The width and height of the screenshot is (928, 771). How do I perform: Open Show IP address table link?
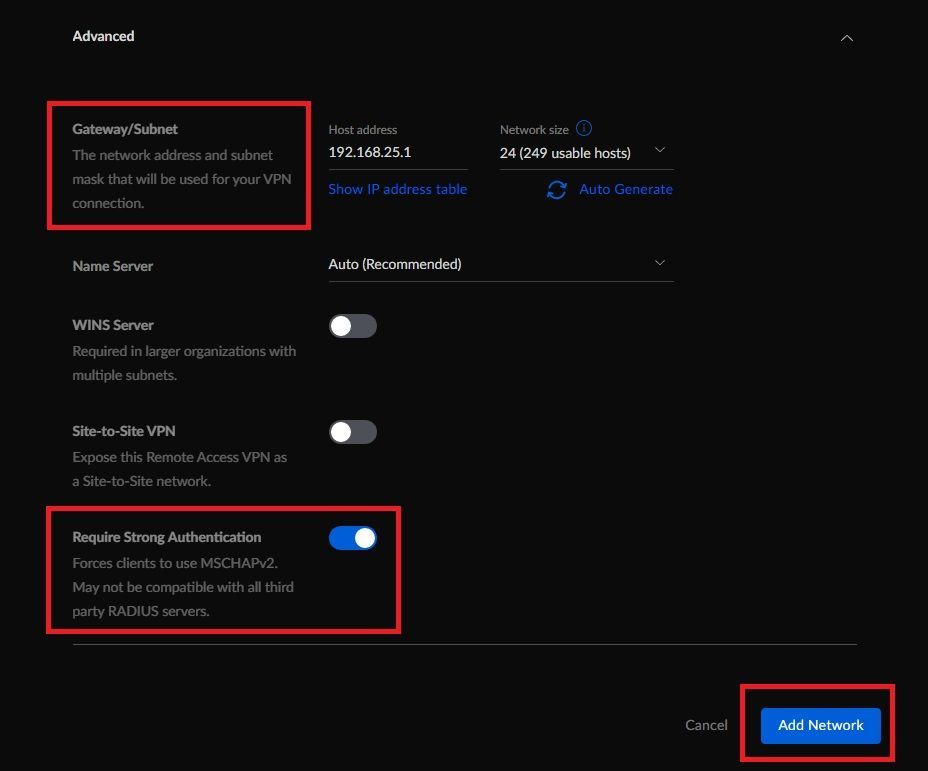[397, 189]
